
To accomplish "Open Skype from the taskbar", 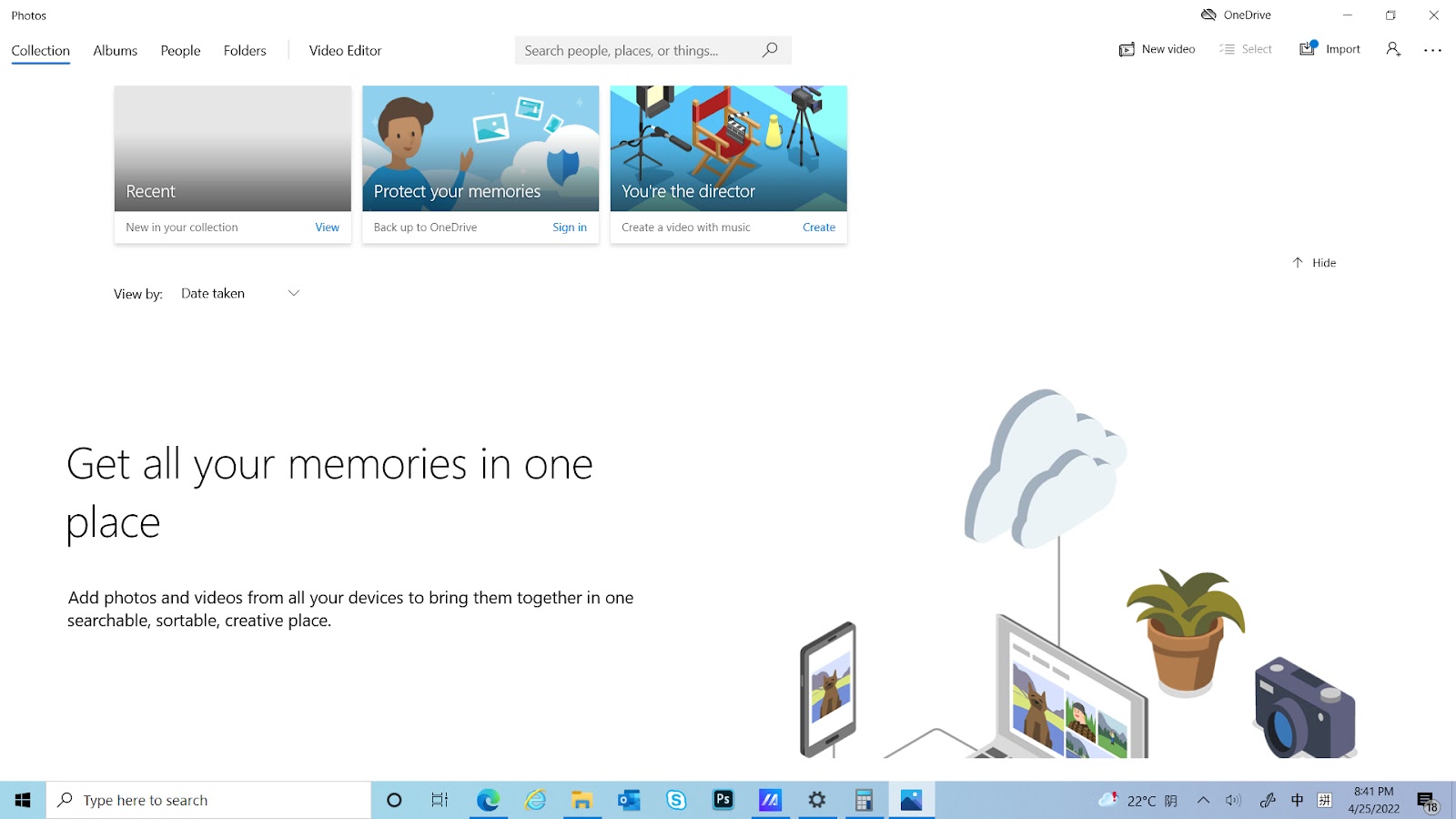I will [676, 800].
